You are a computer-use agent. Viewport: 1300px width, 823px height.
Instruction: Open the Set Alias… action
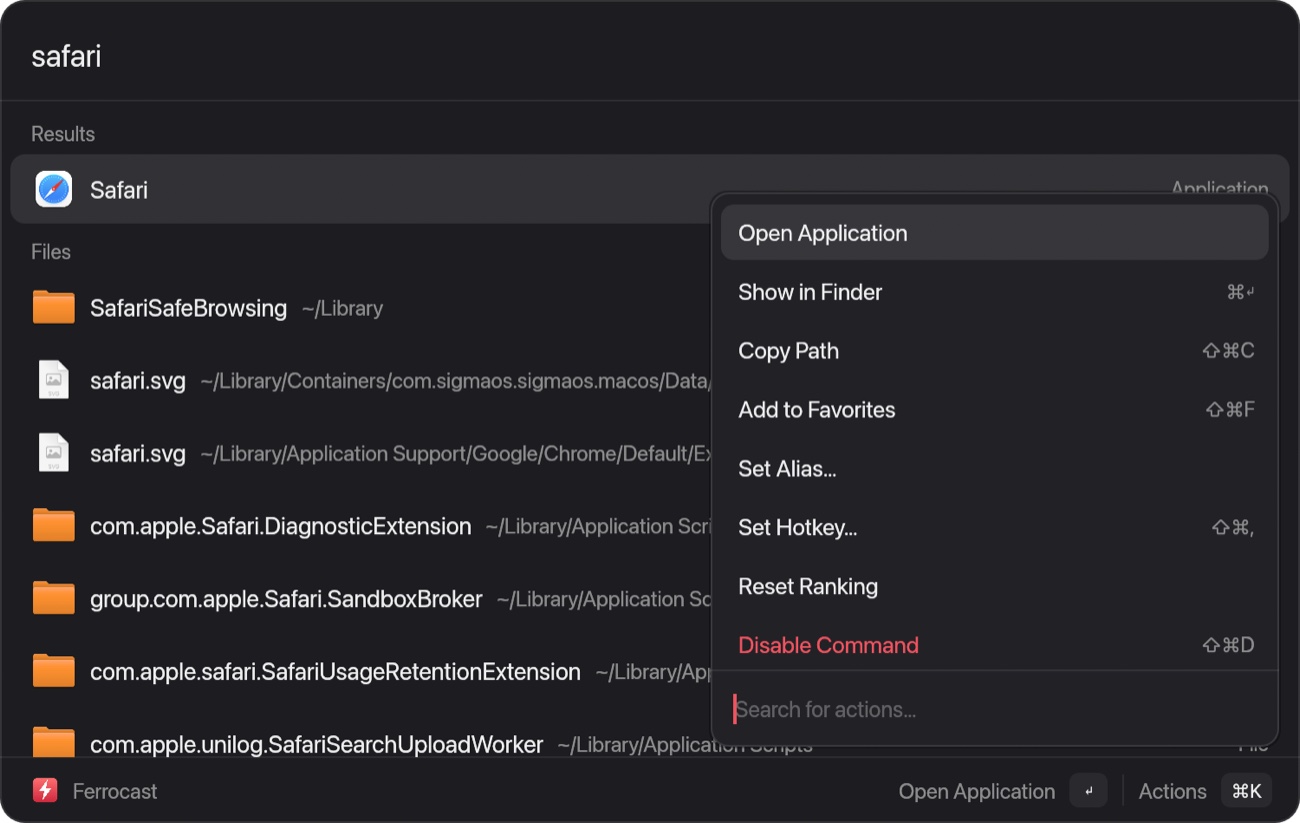click(995, 469)
